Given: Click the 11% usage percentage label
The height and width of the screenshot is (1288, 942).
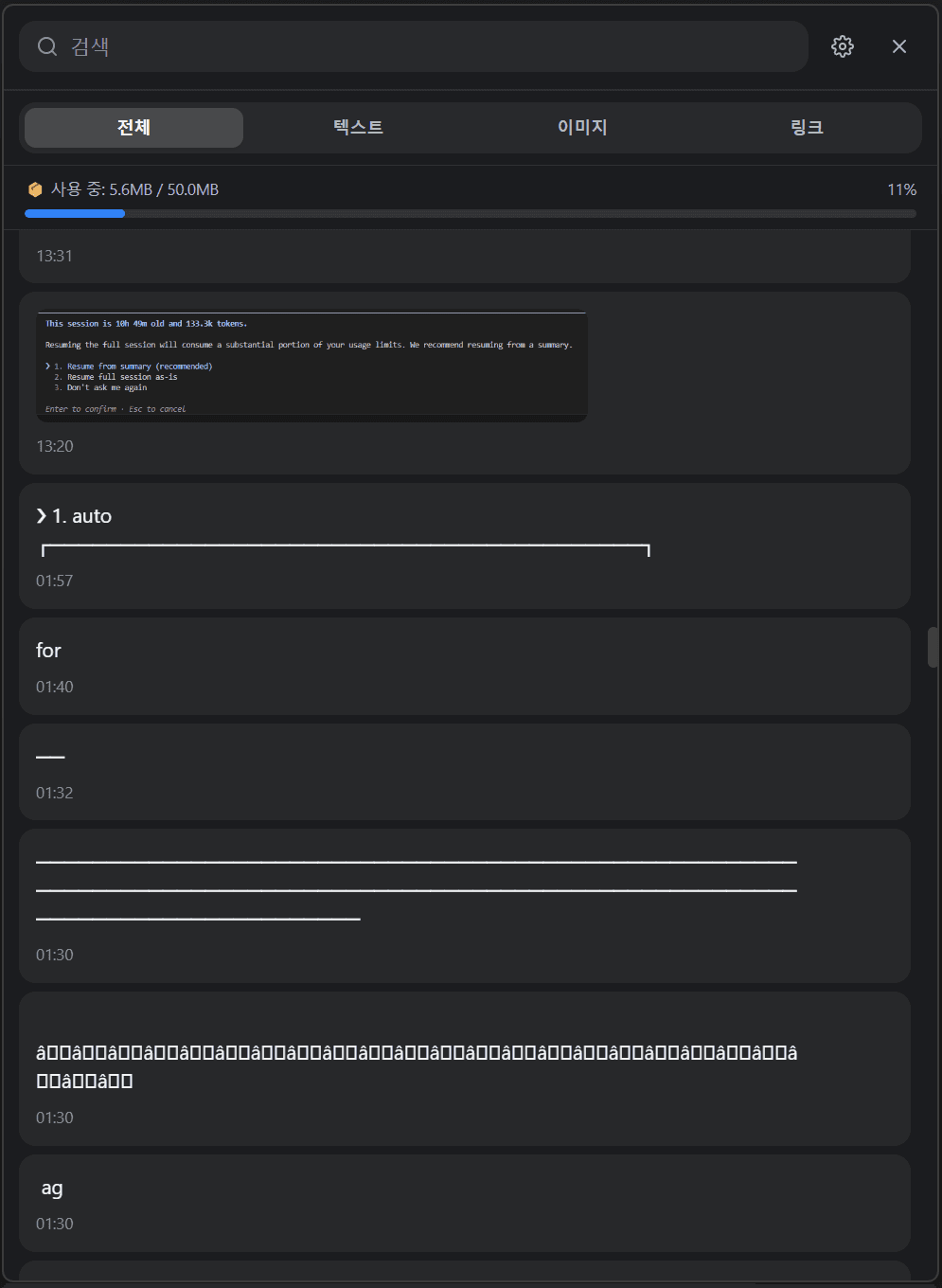Looking at the screenshot, I should click(901, 189).
